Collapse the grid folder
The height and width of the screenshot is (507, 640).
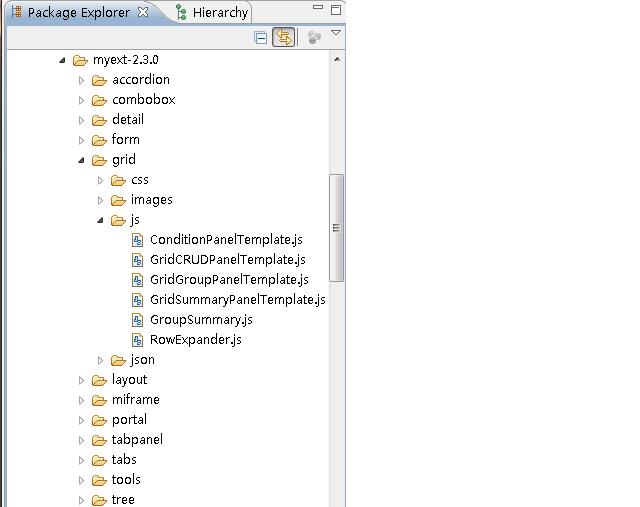(82, 160)
